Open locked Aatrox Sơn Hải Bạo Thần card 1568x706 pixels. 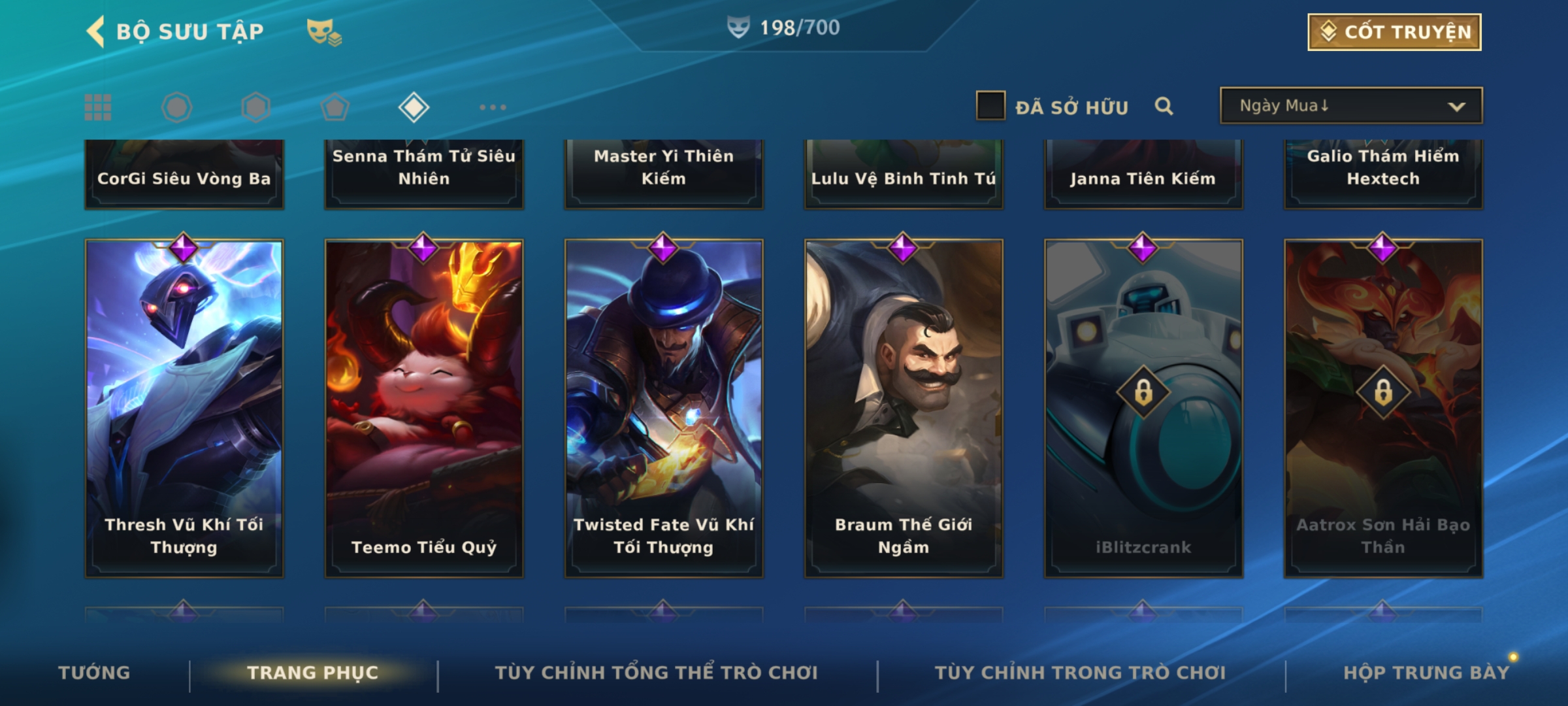(x=1383, y=409)
